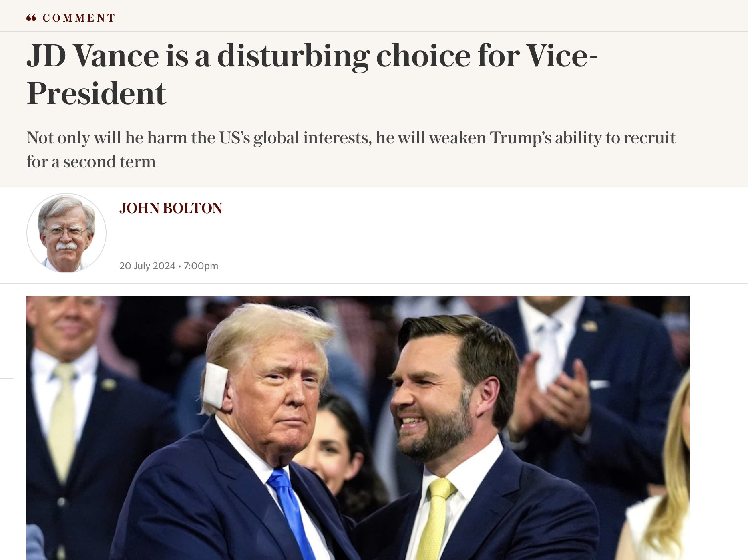Click "for a second term" subheadline text
Image resolution: width=748 pixels, height=560 pixels.
click(92, 161)
